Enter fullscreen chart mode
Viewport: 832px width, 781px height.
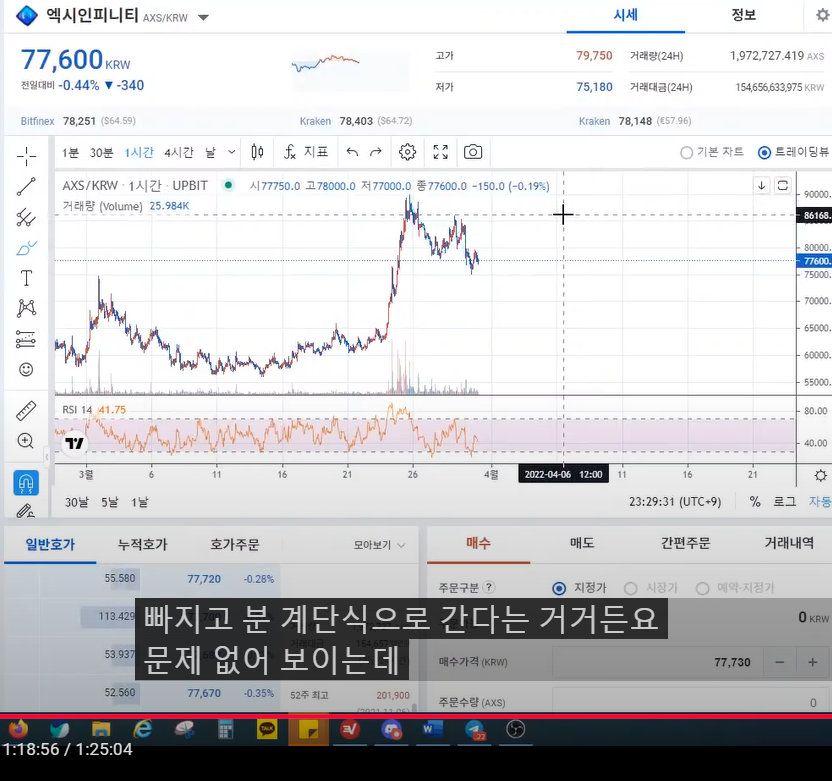click(440, 152)
